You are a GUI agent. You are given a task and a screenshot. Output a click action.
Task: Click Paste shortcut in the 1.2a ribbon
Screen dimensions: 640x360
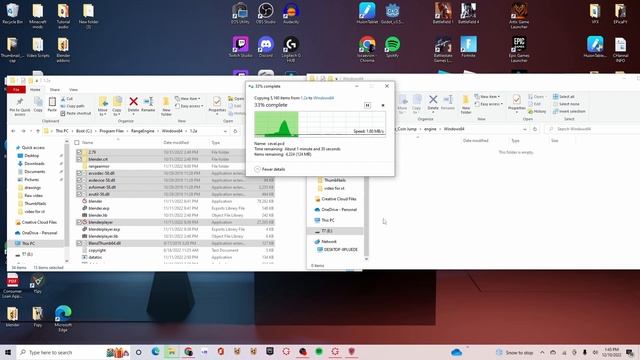click(x=76, y=113)
